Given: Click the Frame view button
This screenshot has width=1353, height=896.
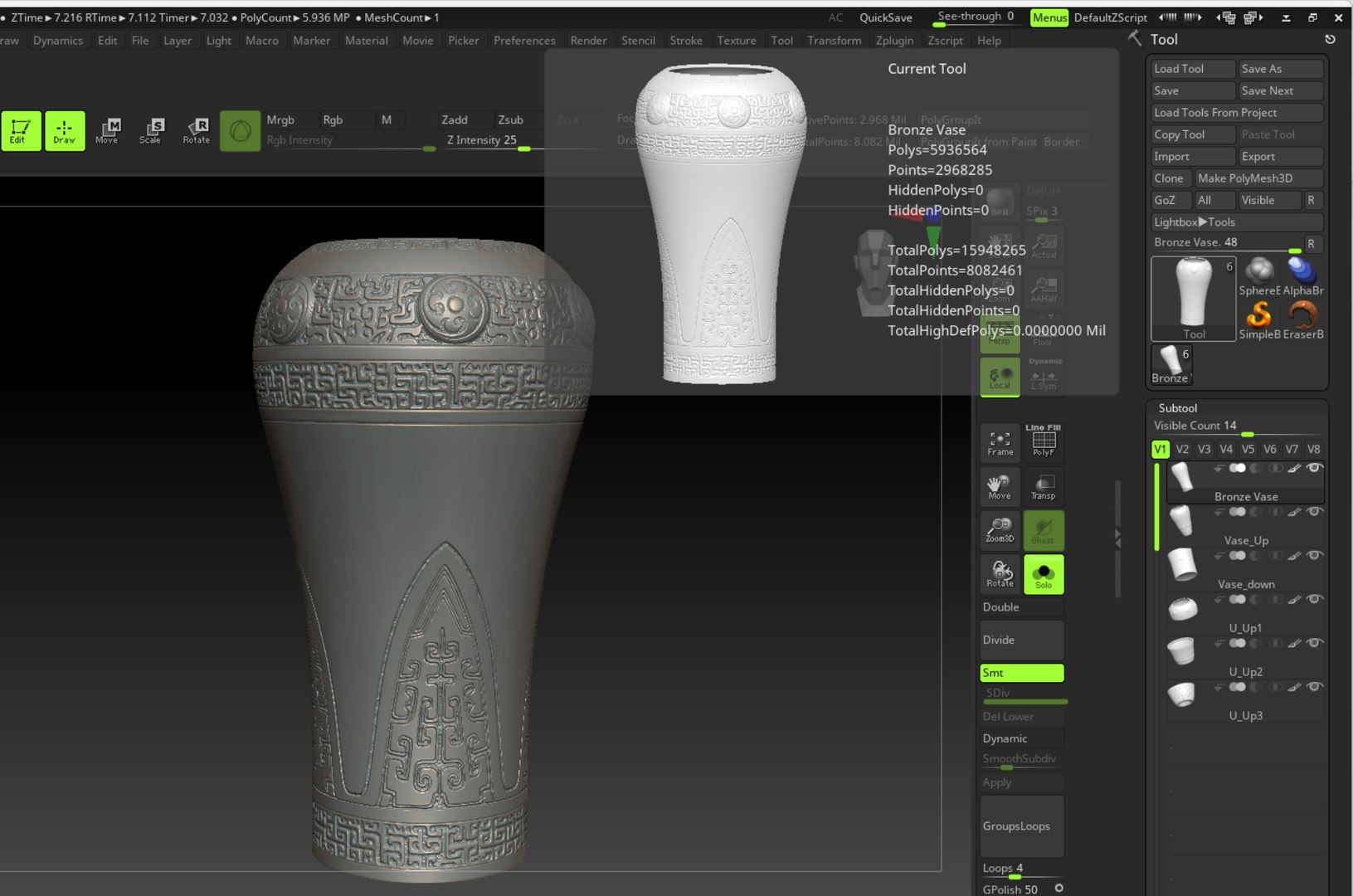Looking at the screenshot, I should [x=1000, y=441].
